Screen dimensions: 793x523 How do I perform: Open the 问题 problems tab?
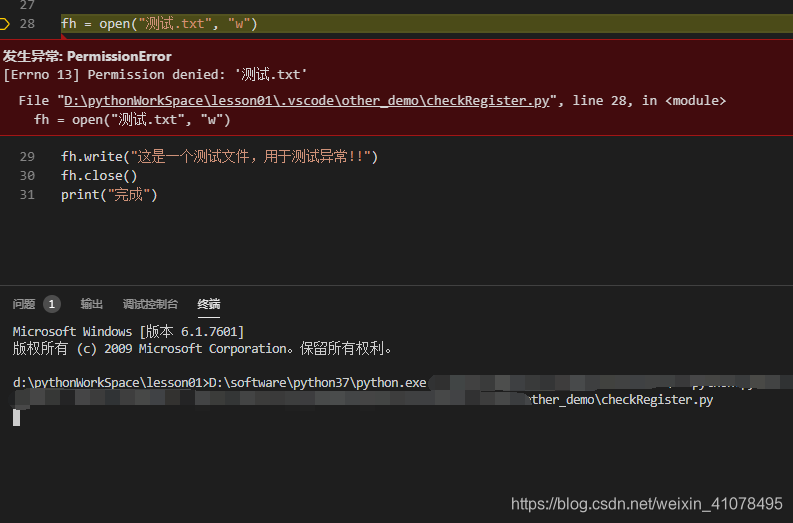24,304
